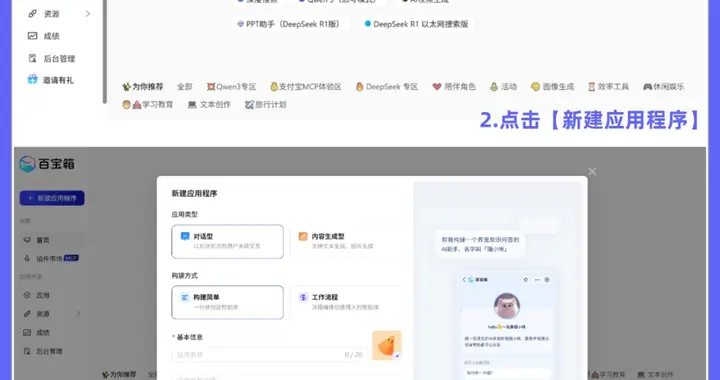Open 成绩 chart icon in the upper sidebar
720x380 pixels.
click(33, 36)
